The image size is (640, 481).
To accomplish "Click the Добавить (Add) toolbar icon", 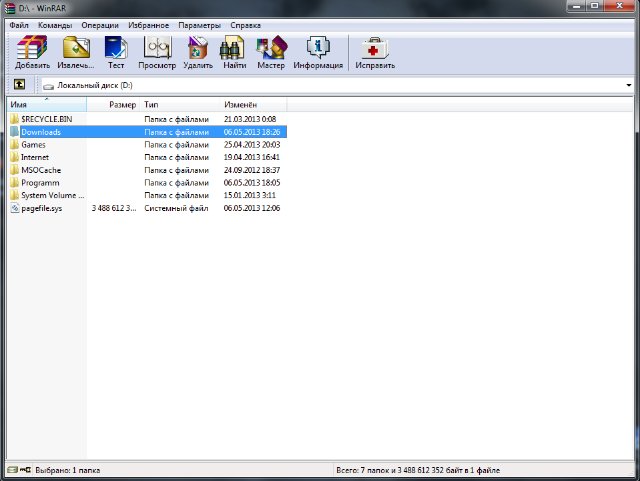I will (32, 47).
